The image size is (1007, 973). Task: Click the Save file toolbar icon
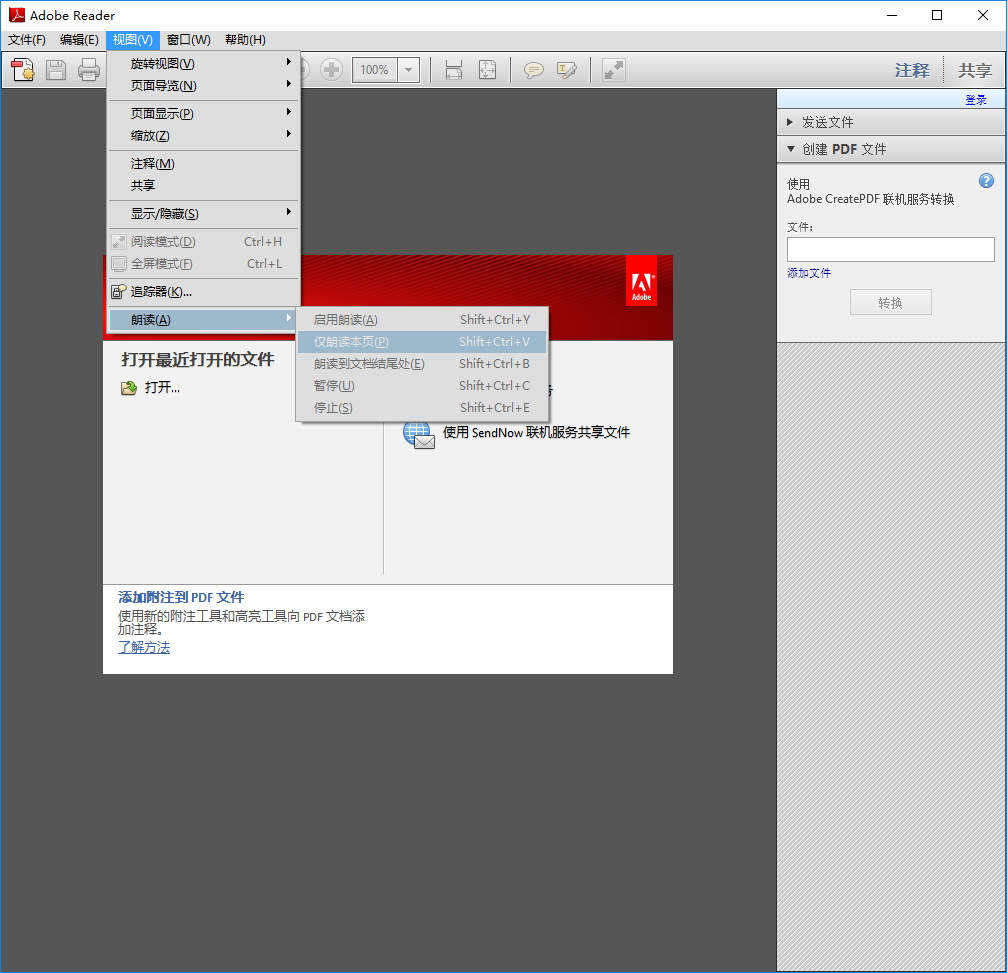pyautogui.click(x=56, y=69)
